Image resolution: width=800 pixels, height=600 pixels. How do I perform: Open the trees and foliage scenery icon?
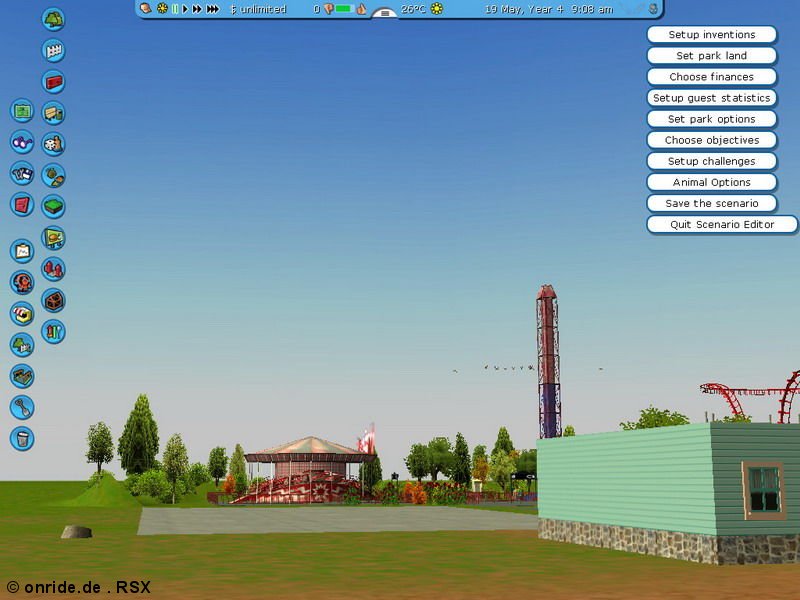(53, 19)
